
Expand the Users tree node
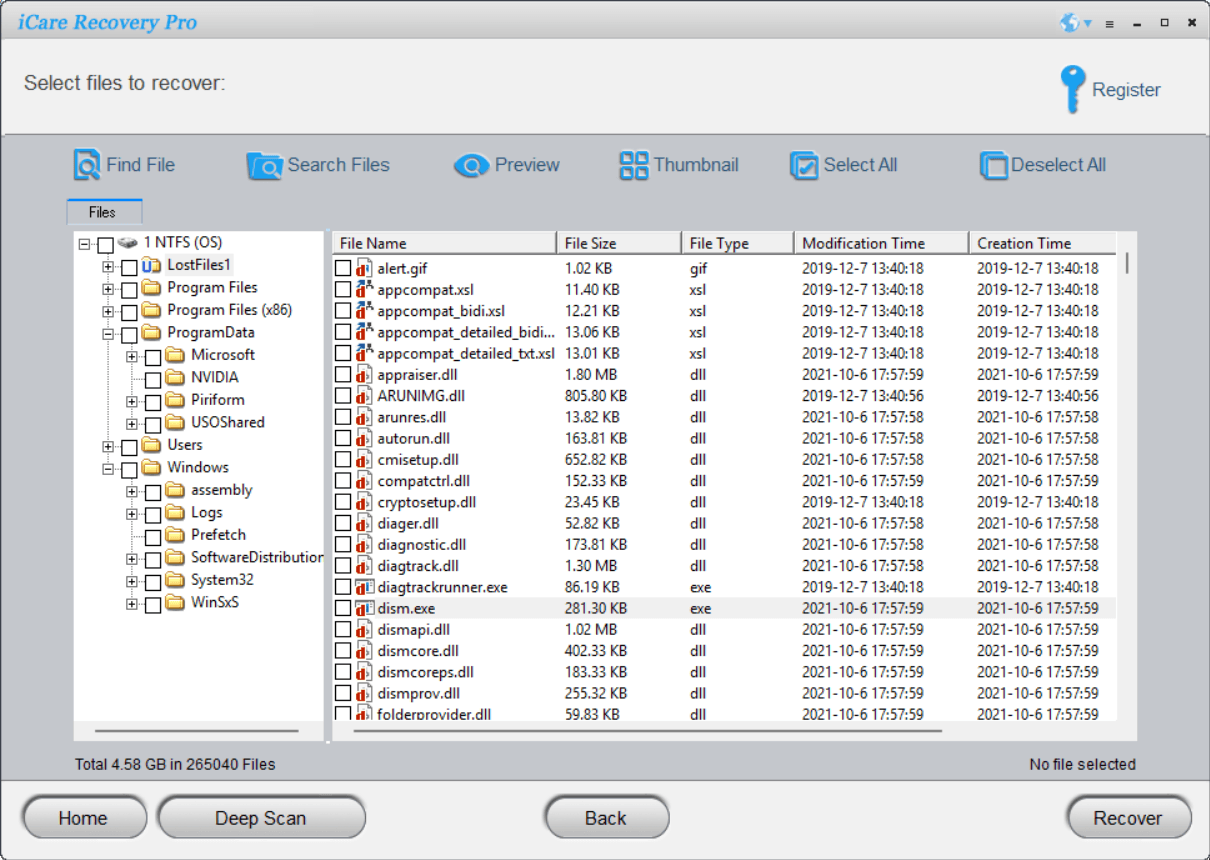(108, 446)
